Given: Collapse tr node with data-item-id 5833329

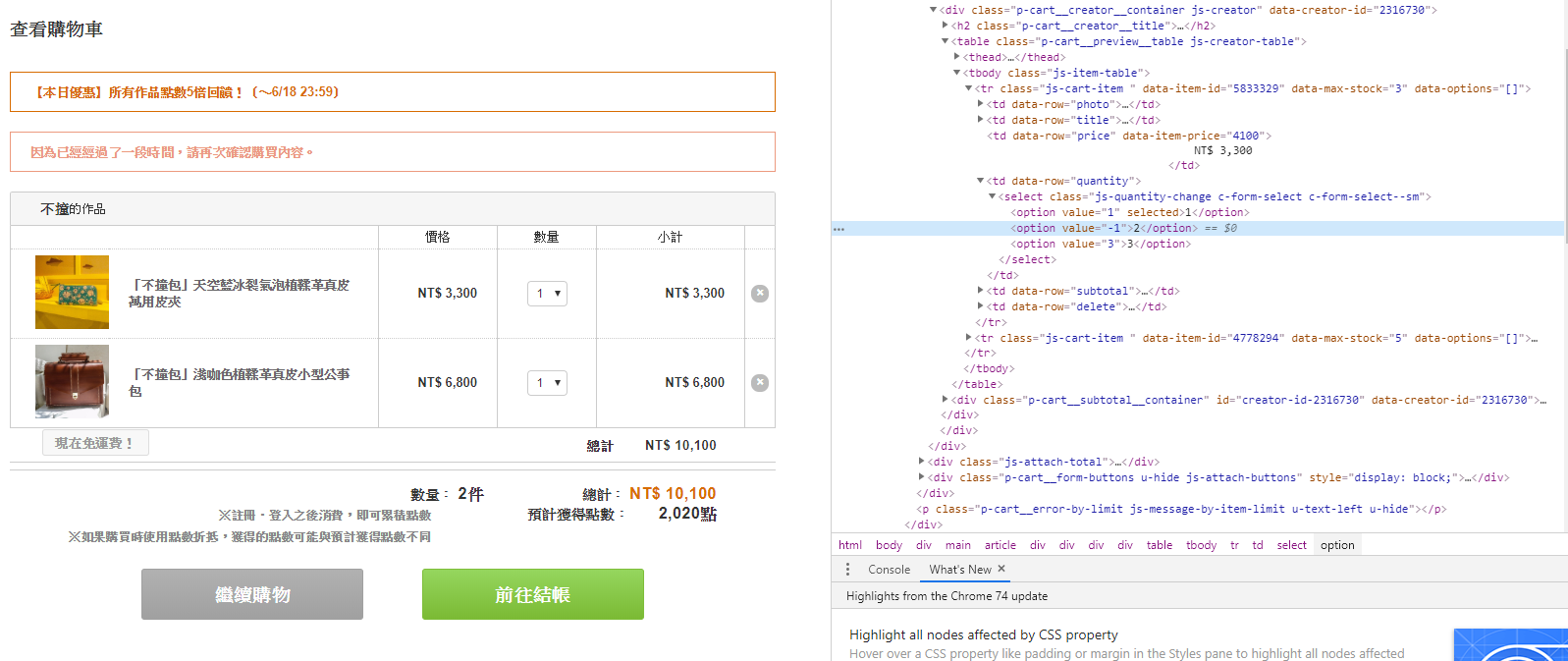Looking at the screenshot, I should [969, 88].
